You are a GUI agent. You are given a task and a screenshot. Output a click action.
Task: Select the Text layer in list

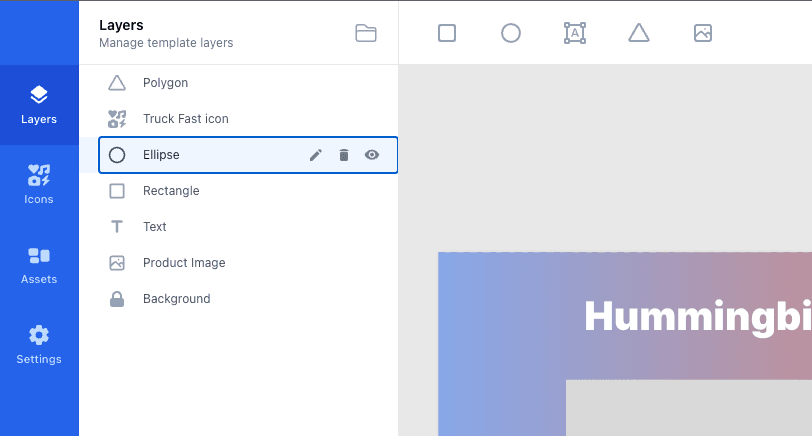point(155,227)
